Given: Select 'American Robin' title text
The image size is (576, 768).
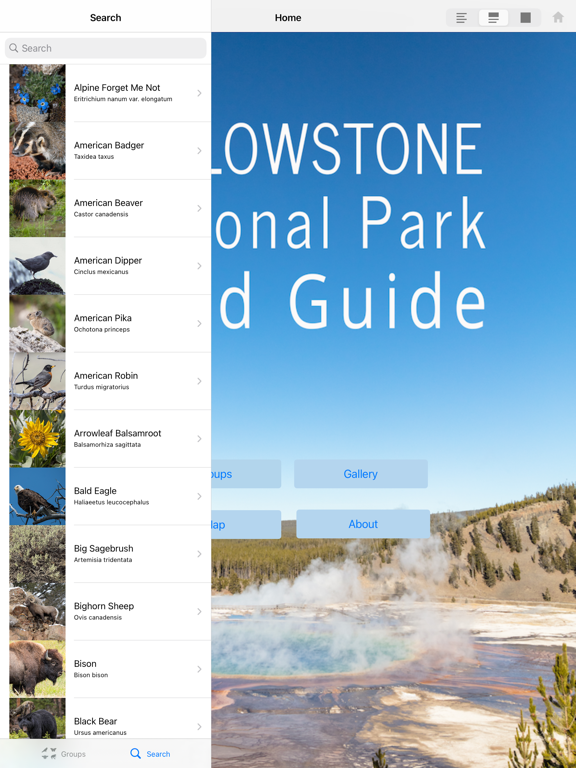Looking at the screenshot, I should 106,376.
